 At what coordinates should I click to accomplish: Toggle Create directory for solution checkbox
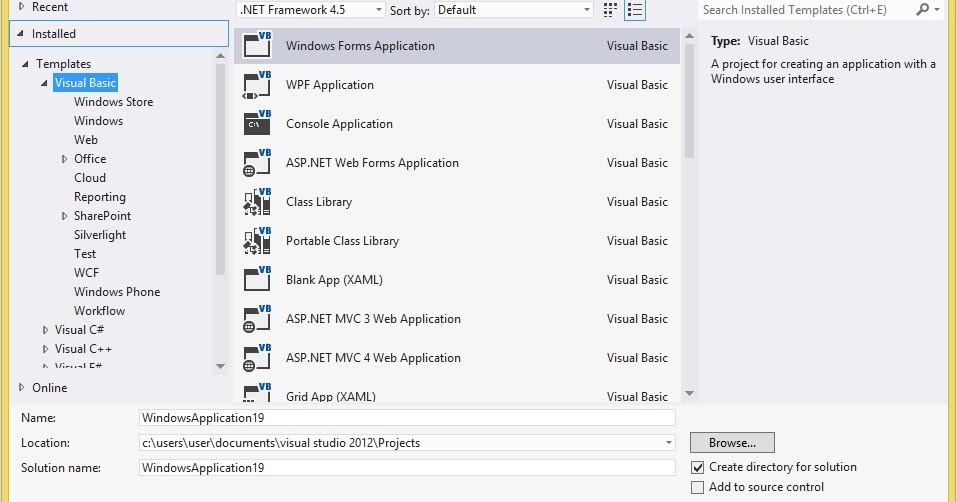[x=698, y=467]
